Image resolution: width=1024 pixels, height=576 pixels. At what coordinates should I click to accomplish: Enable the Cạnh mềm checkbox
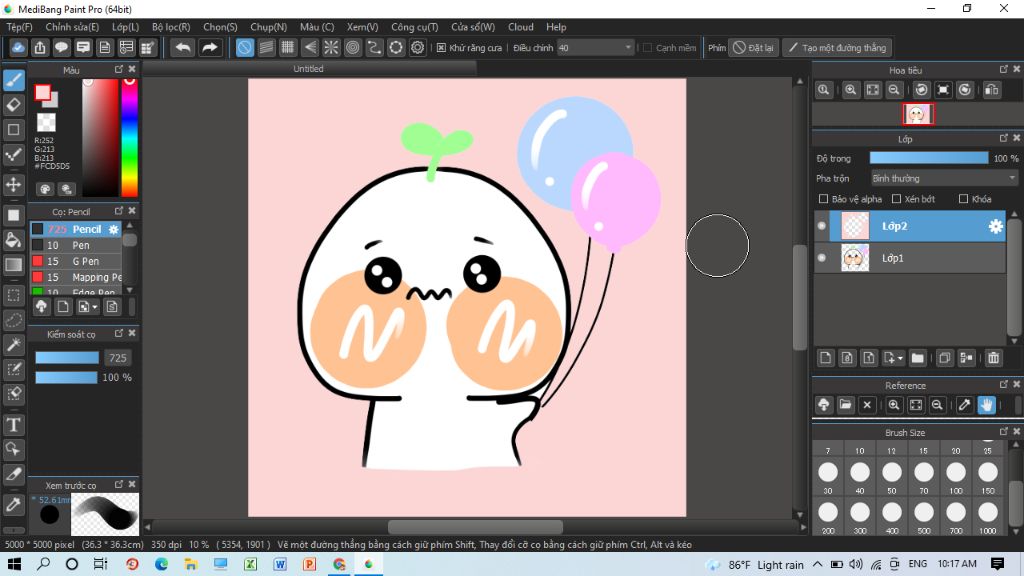coord(648,48)
